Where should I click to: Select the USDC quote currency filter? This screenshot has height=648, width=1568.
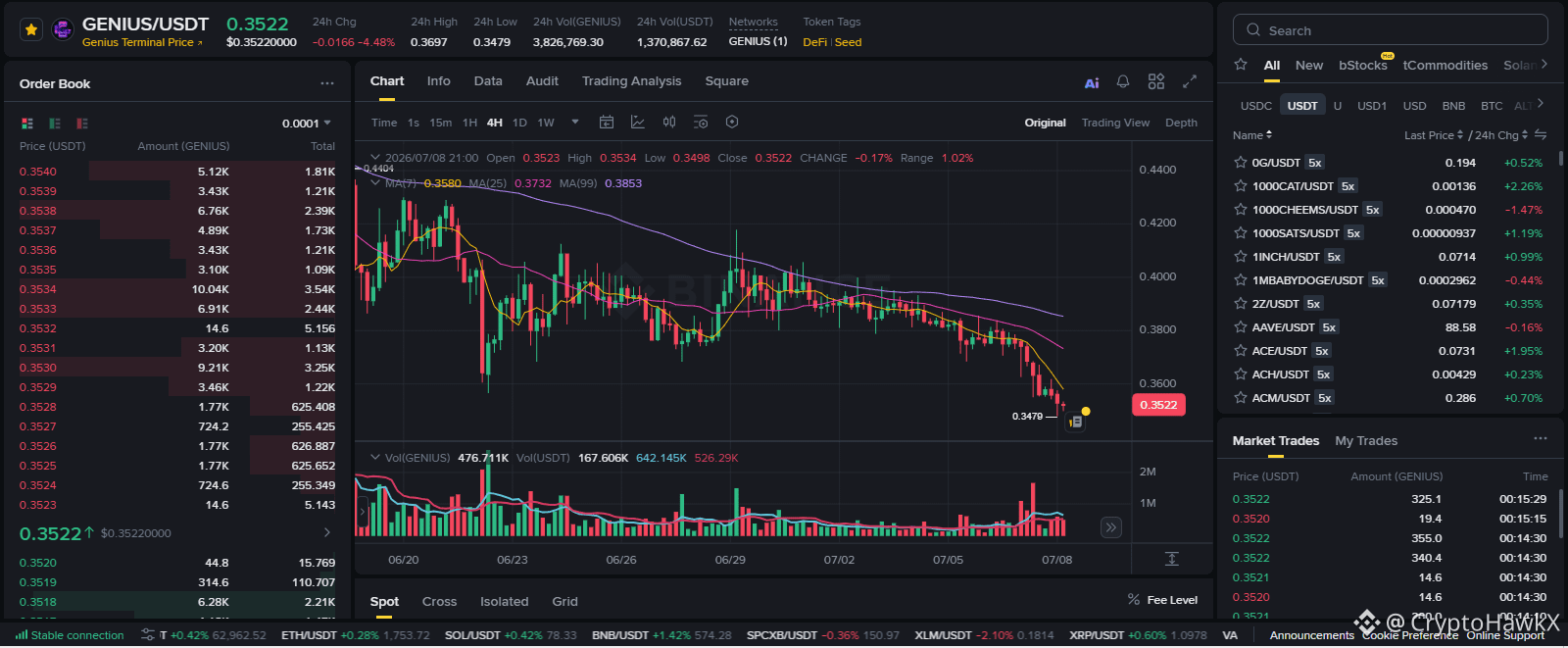1256,106
